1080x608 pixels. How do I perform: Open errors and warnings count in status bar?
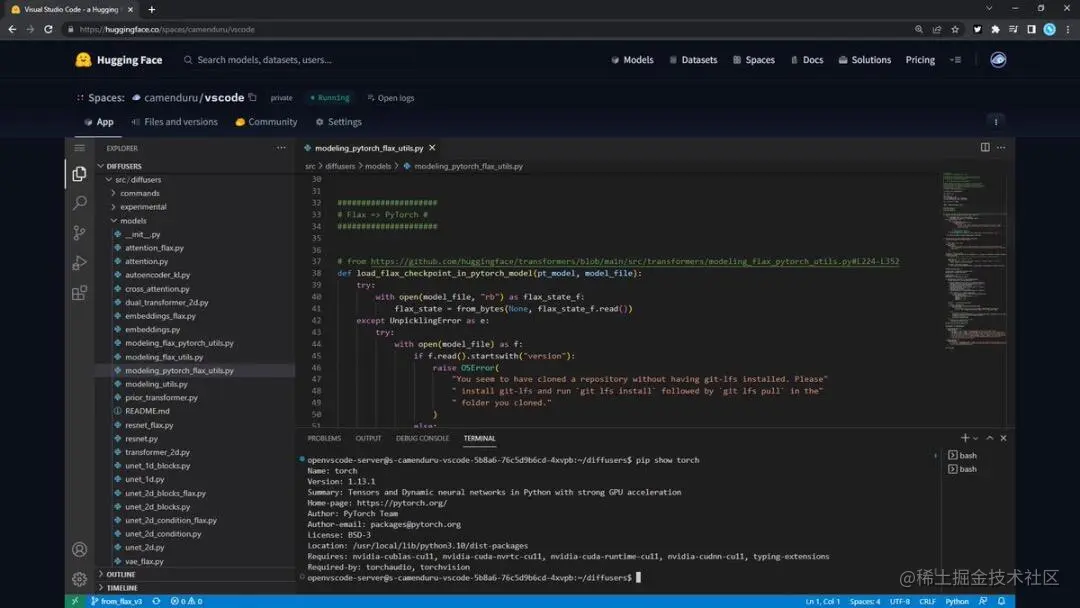pos(186,601)
